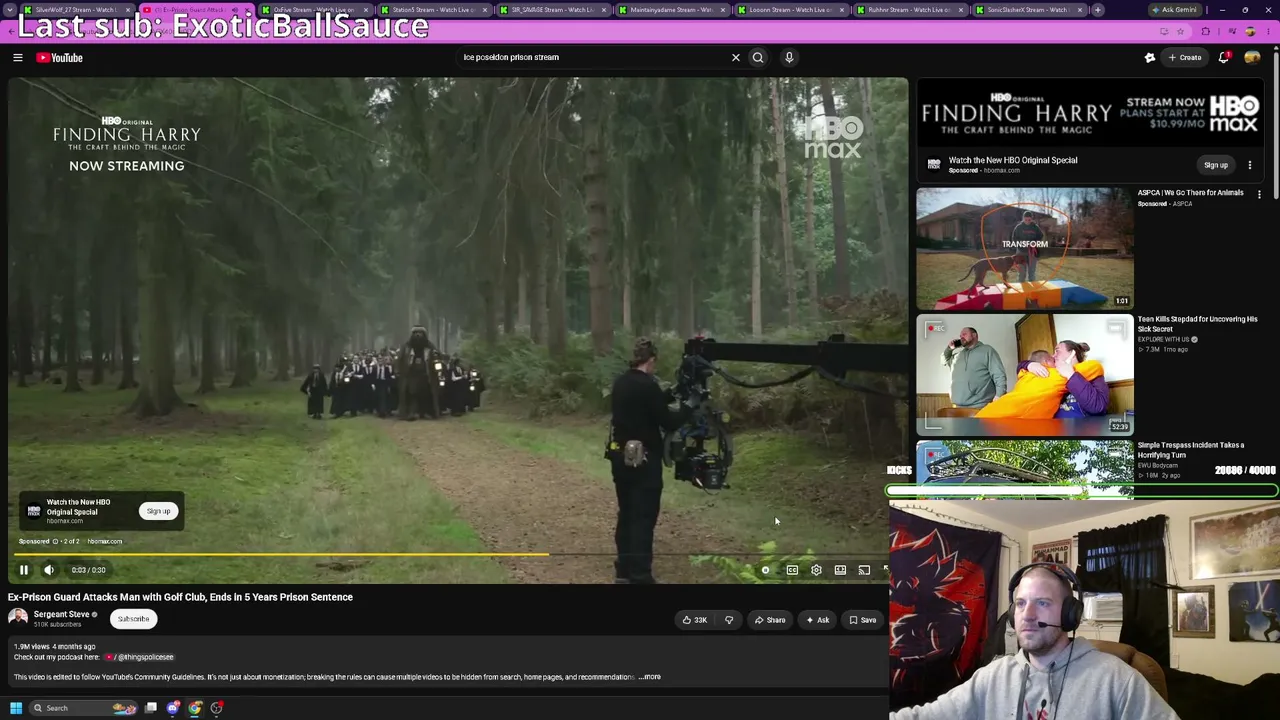Save the video to a playlist

click(862, 620)
